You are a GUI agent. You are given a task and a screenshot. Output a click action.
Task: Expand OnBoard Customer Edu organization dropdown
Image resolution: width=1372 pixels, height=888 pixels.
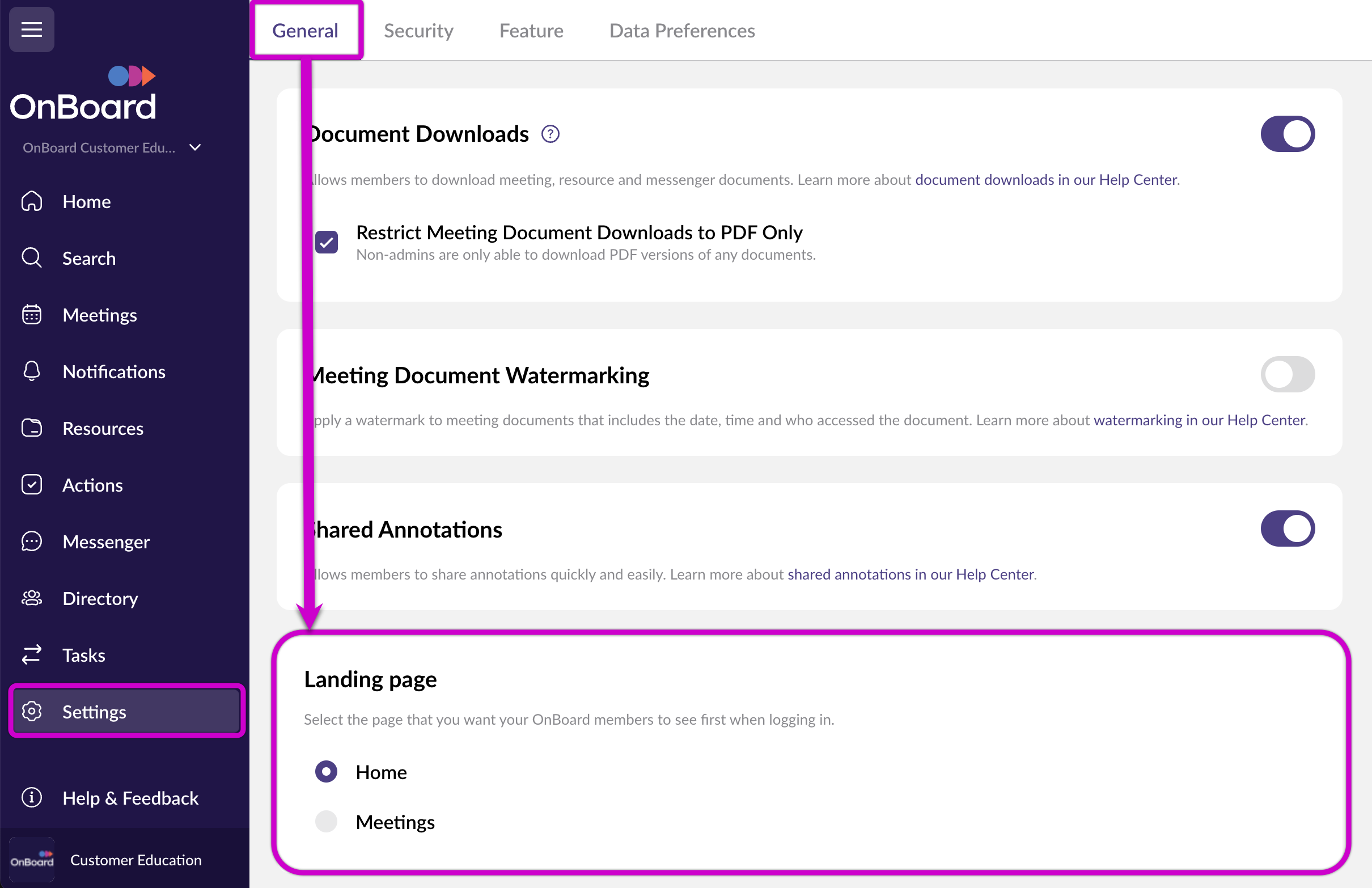pyautogui.click(x=195, y=147)
